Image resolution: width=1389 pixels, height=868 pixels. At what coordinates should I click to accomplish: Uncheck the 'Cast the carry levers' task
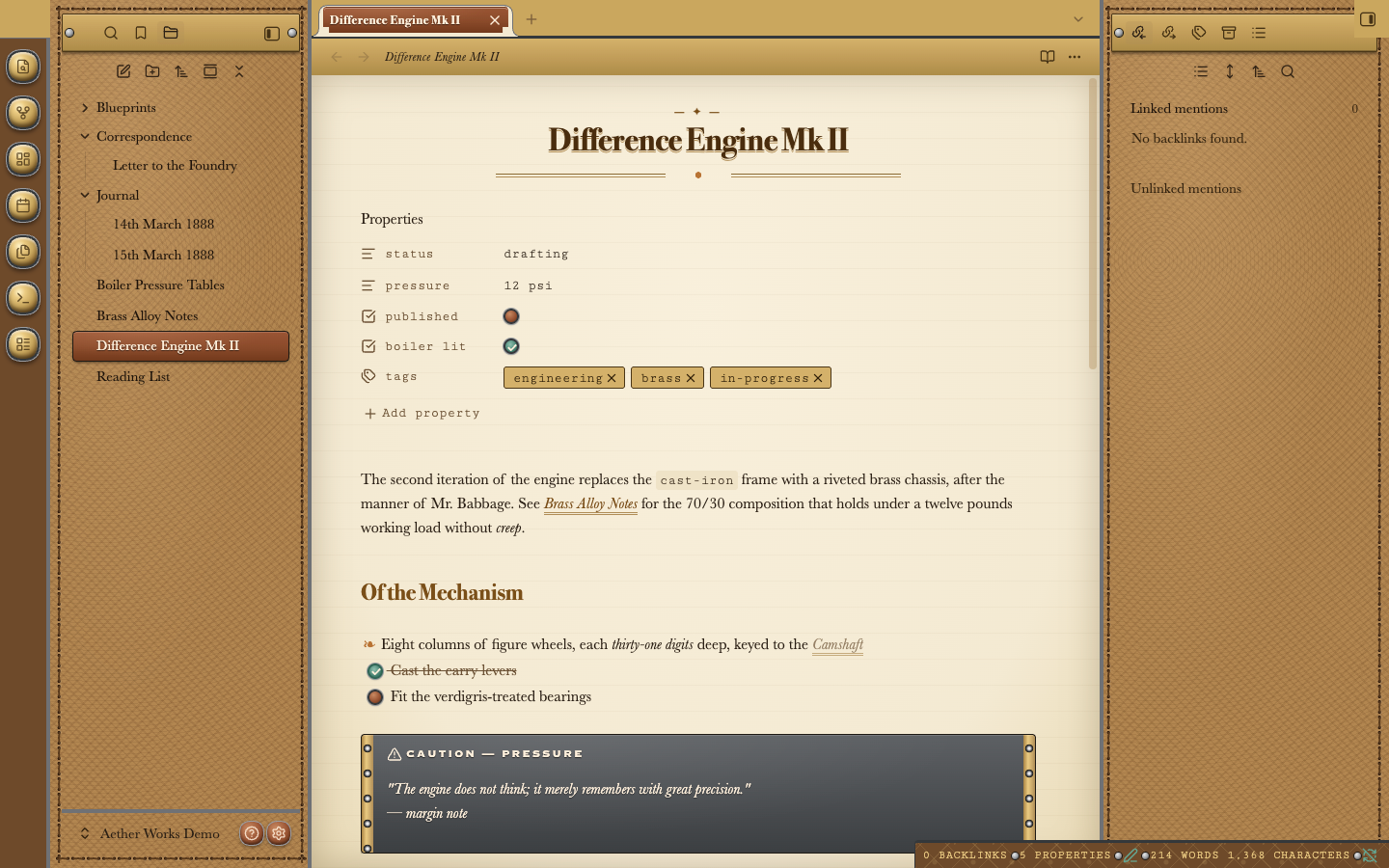(x=375, y=671)
